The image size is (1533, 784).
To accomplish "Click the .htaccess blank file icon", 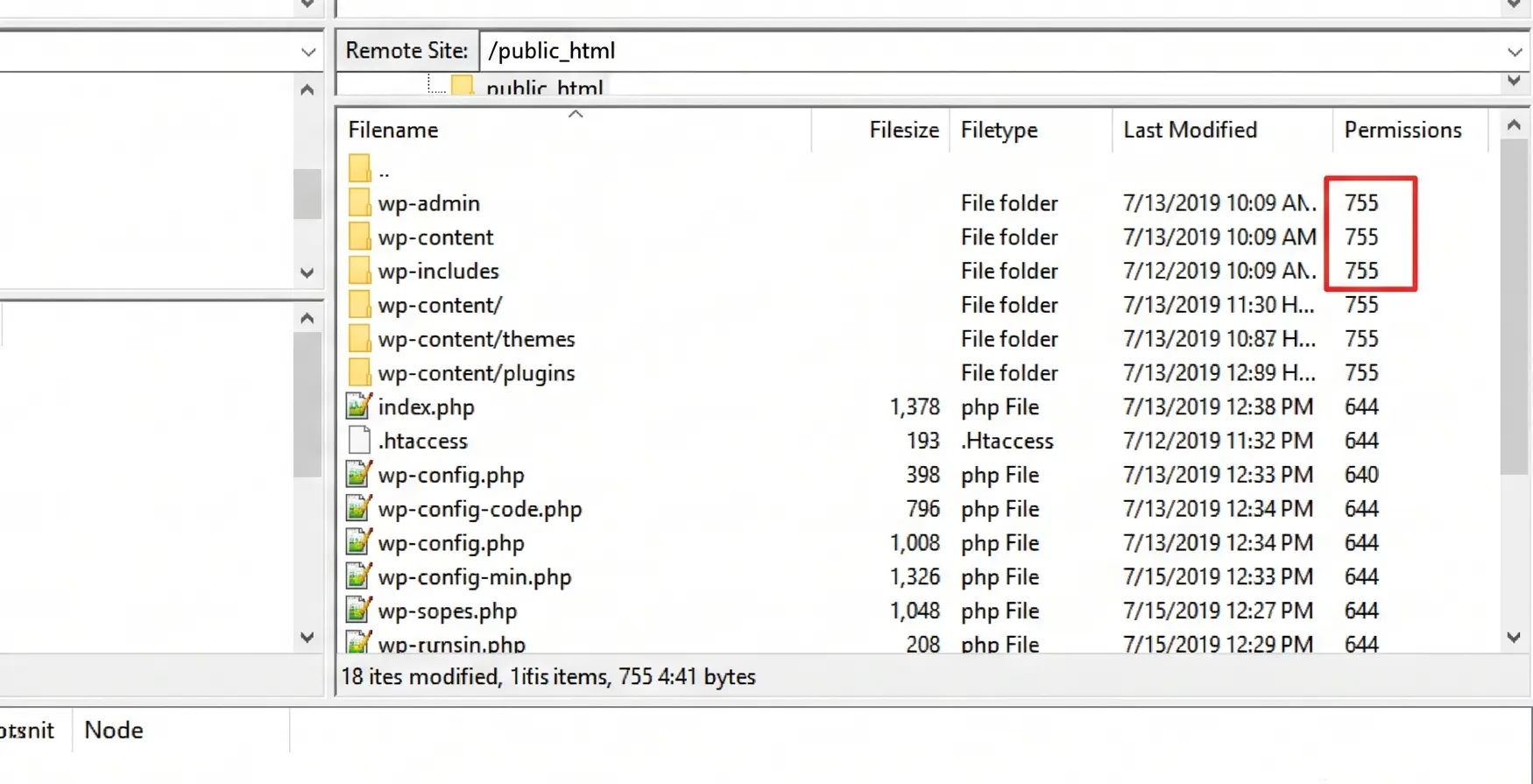I will coord(359,441).
